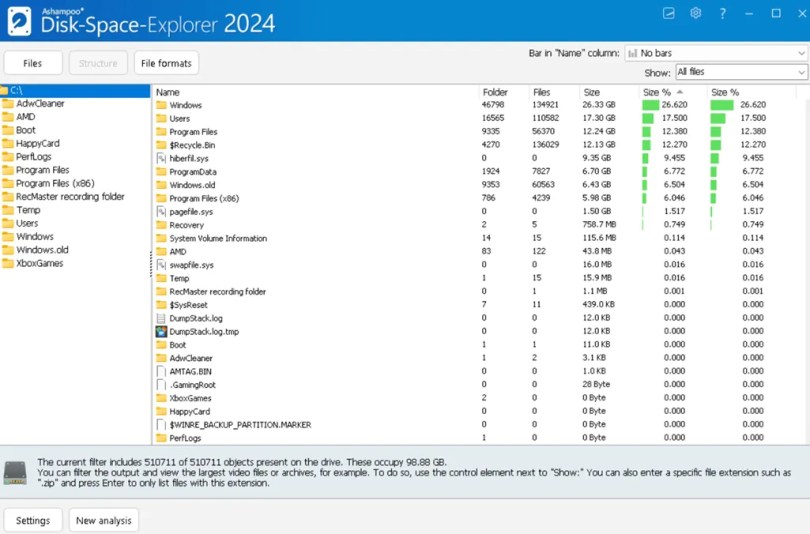The width and height of the screenshot is (810, 534).
Task: Click the .GamingRoot file icon
Action: pyautogui.click(x=161, y=385)
